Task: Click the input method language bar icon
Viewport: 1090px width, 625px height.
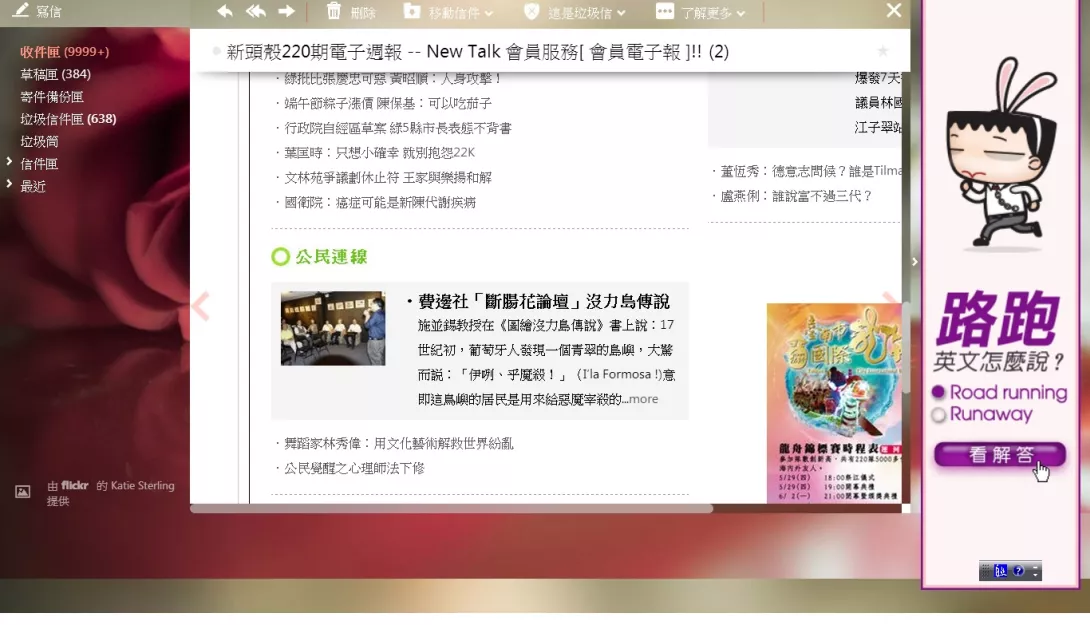Action: tap(1000, 571)
